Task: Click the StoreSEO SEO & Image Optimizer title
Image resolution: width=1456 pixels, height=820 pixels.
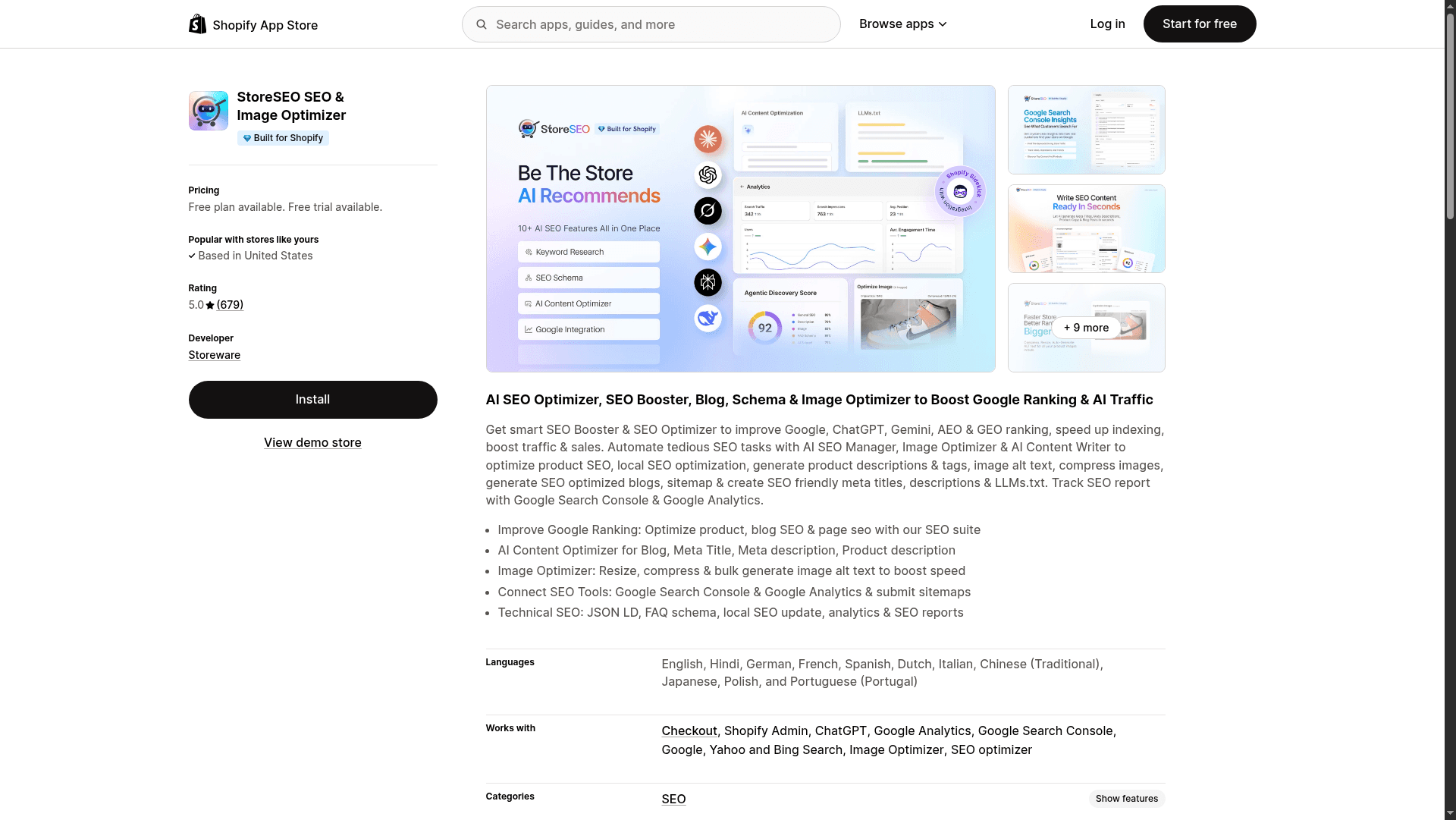Action: point(291,106)
